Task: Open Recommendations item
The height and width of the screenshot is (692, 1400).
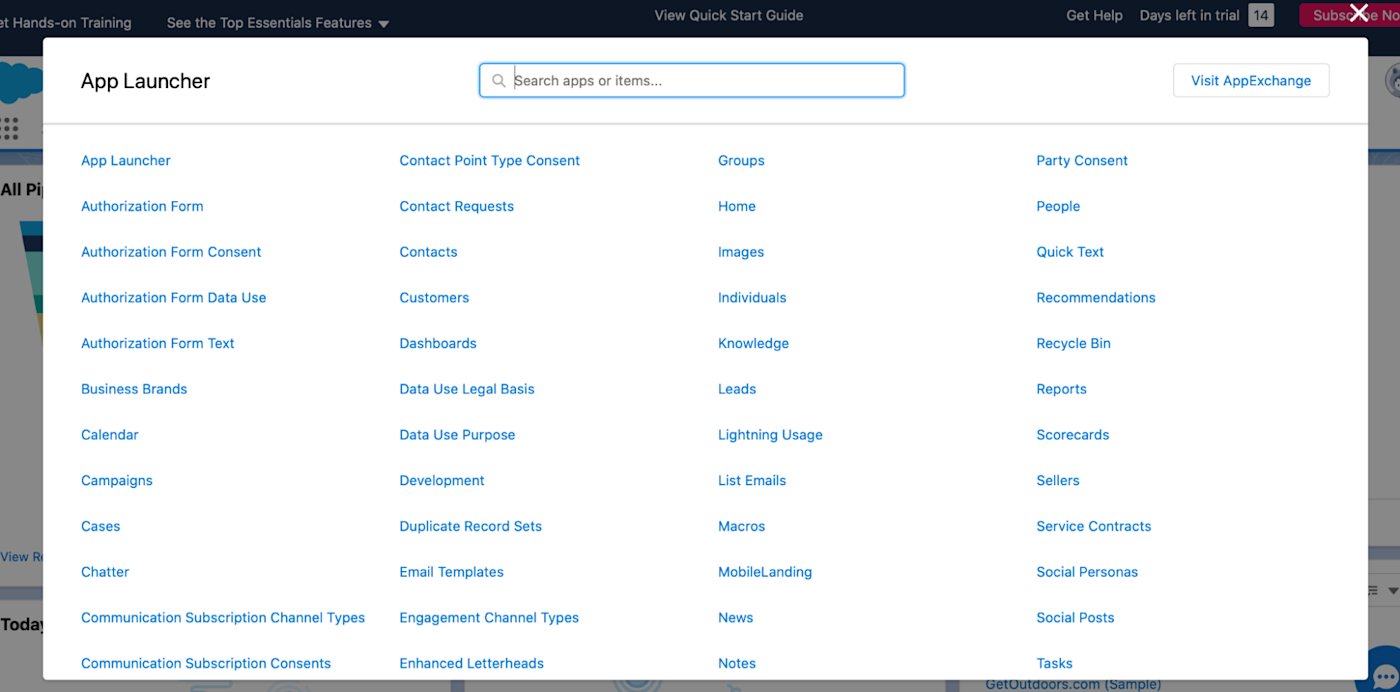Action: tap(1096, 298)
